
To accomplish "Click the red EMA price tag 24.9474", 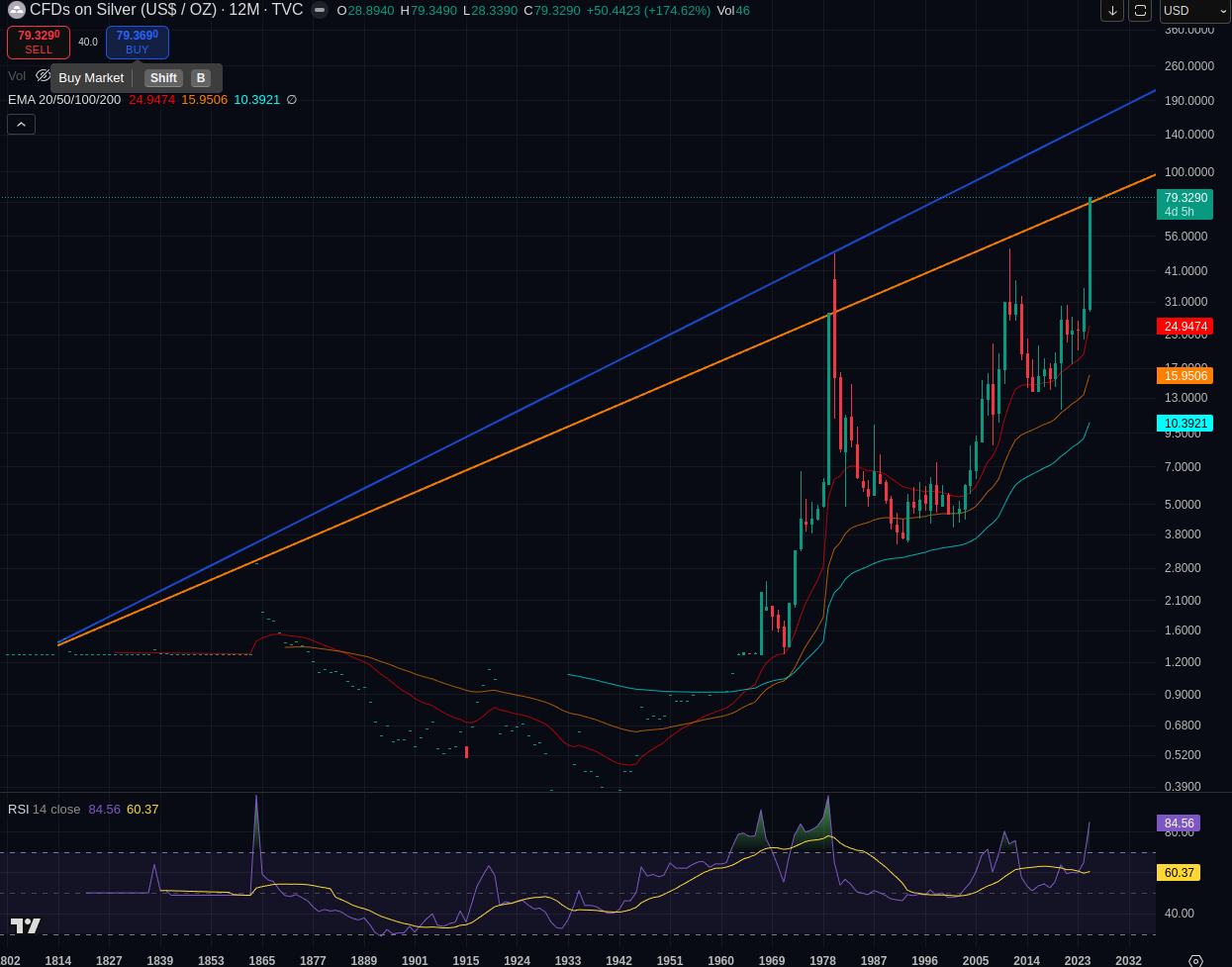I will (1185, 327).
